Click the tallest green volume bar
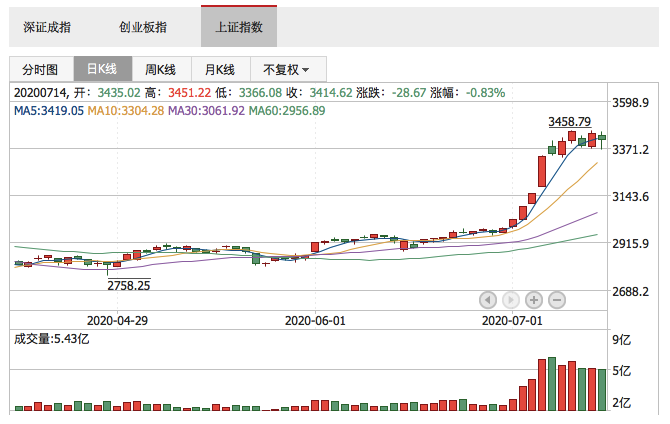Screen dimensions: 670x424 point(552,384)
